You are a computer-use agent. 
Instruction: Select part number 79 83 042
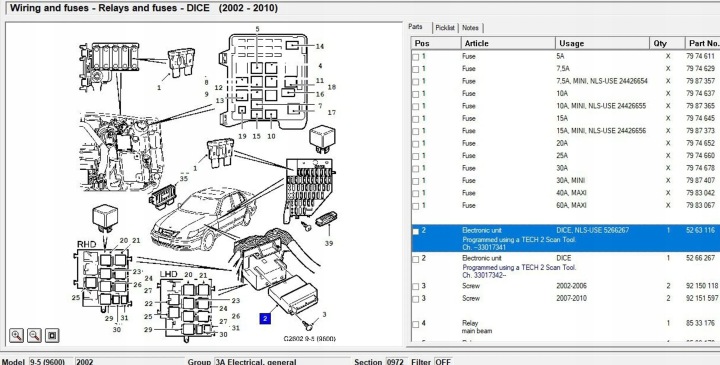click(x=701, y=193)
